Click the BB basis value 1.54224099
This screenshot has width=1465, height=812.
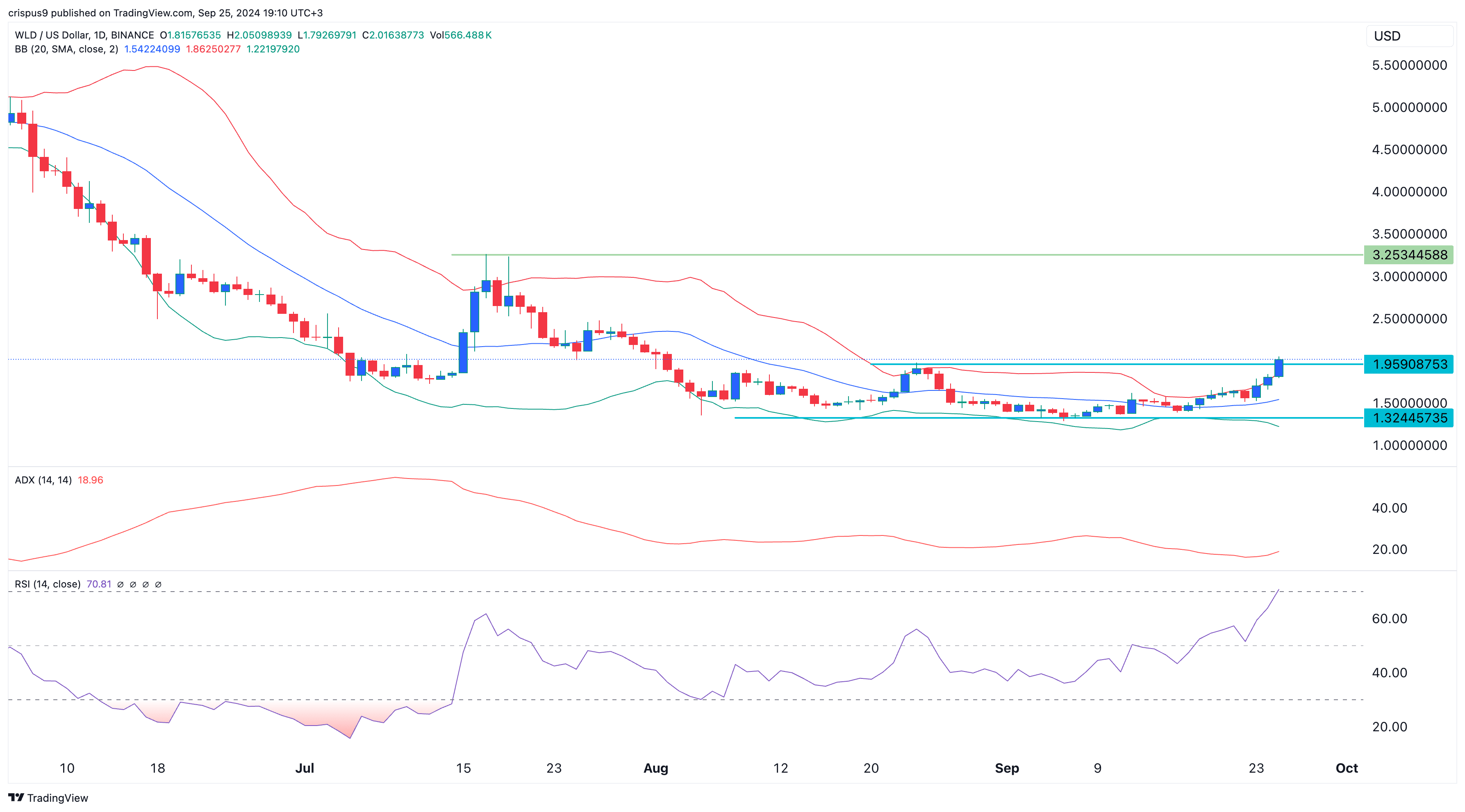point(152,50)
